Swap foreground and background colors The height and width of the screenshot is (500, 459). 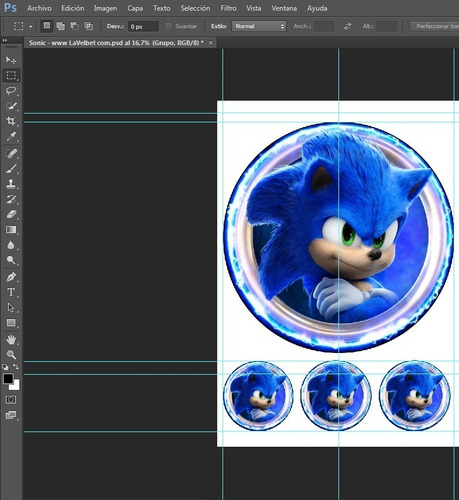16,367
